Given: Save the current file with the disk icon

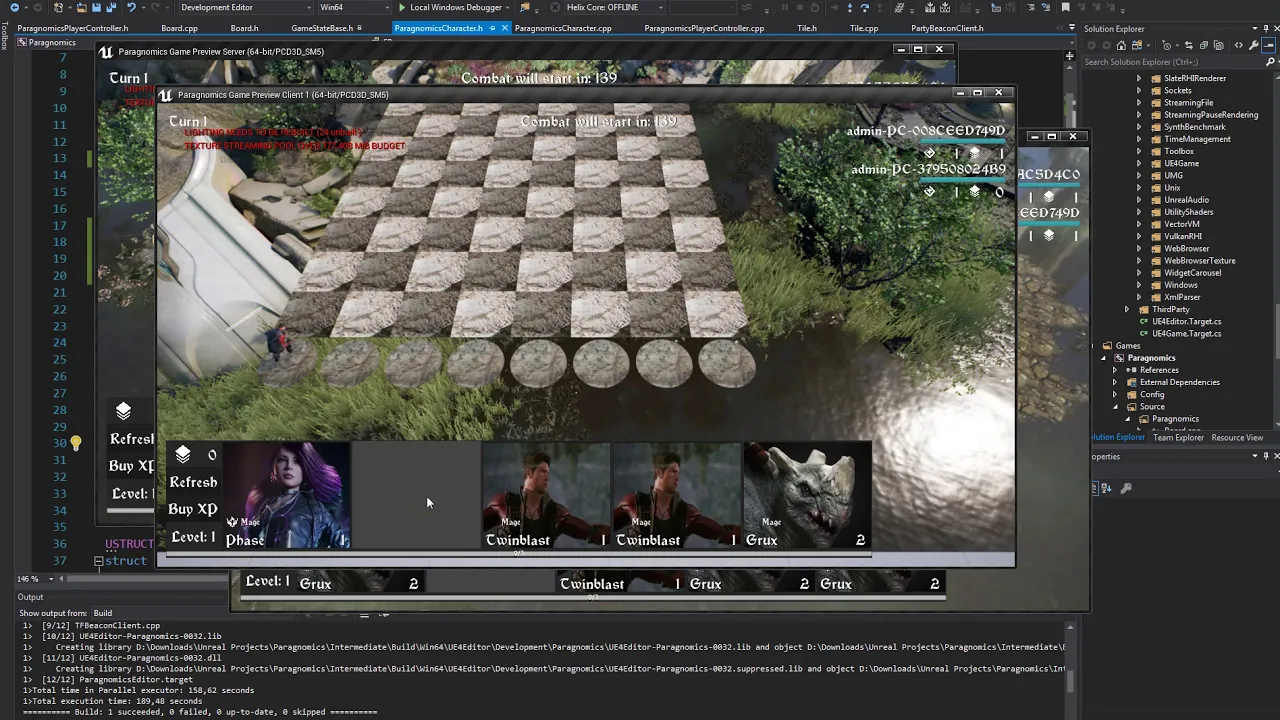Looking at the screenshot, I should pos(96,7).
